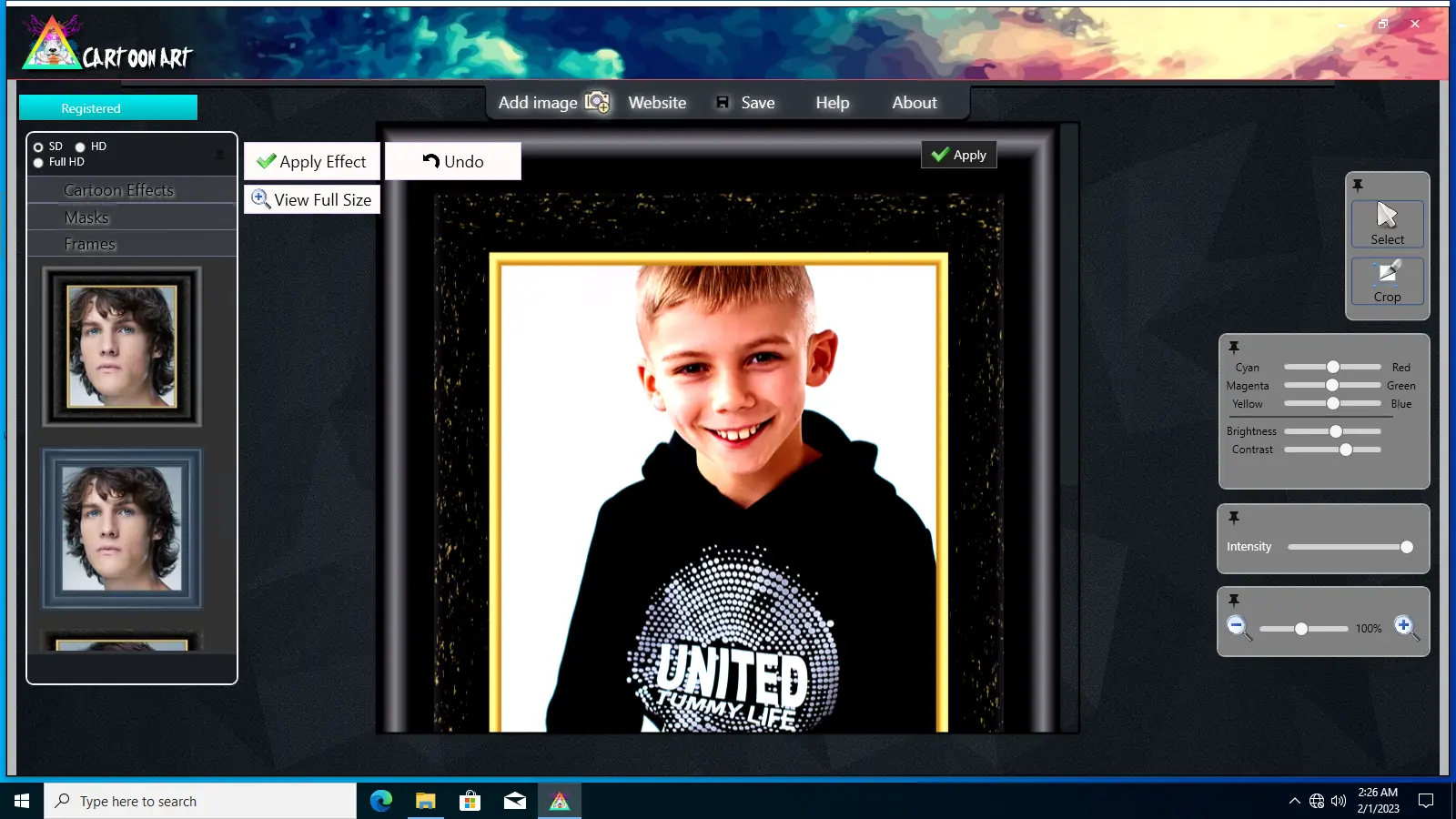
Task: Open the taskbar clock and calendar
Action: pos(1378,801)
